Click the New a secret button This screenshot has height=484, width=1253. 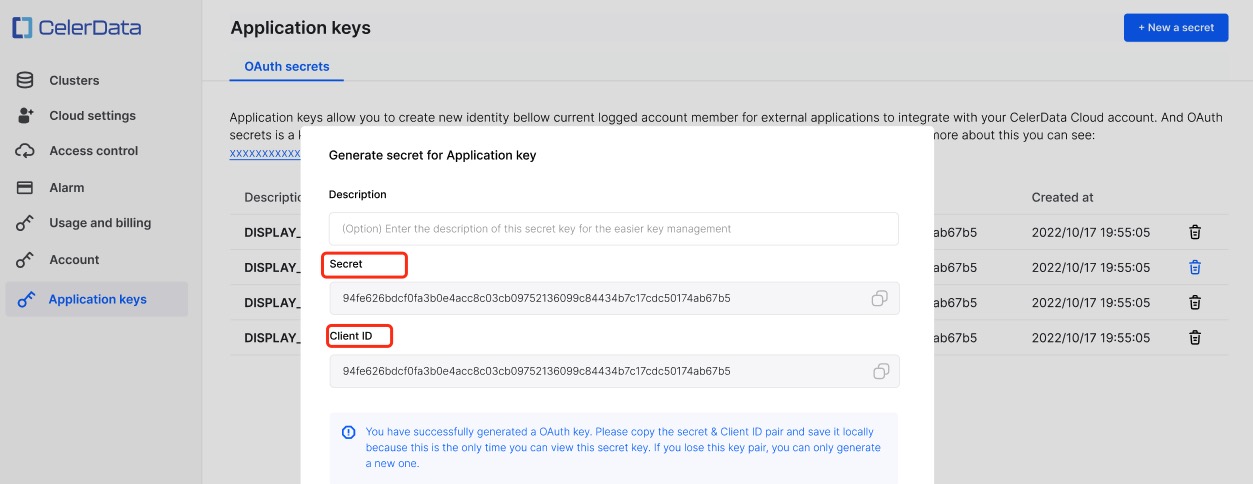pos(1175,28)
